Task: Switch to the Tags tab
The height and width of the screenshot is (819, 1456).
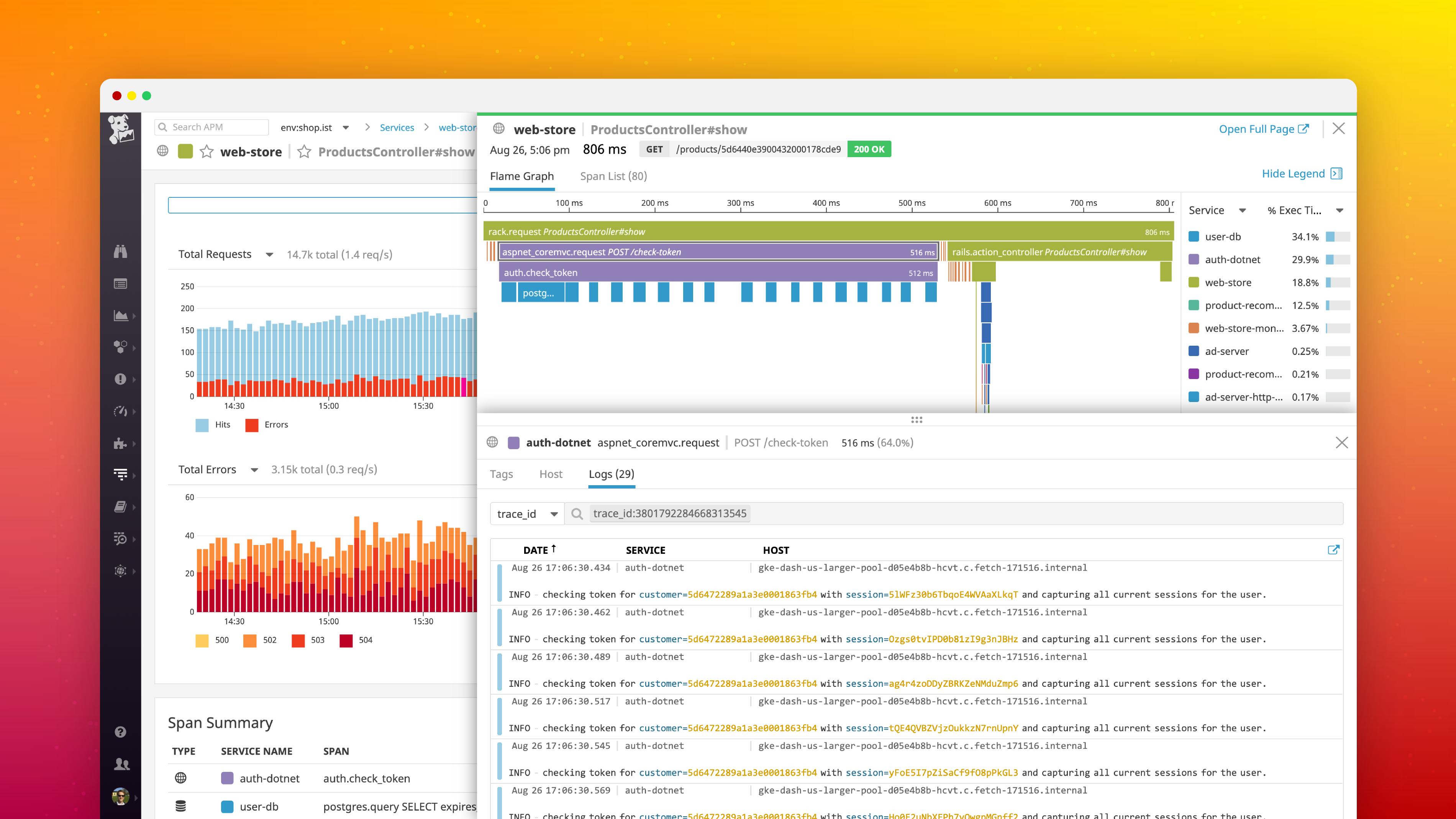Action: [501, 474]
